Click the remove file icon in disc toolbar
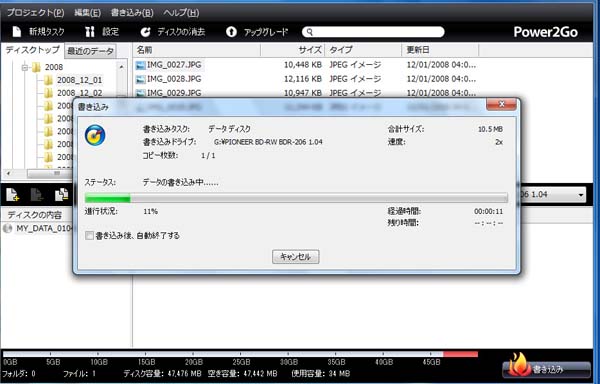This screenshot has height=384, width=600. coord(37,195)
